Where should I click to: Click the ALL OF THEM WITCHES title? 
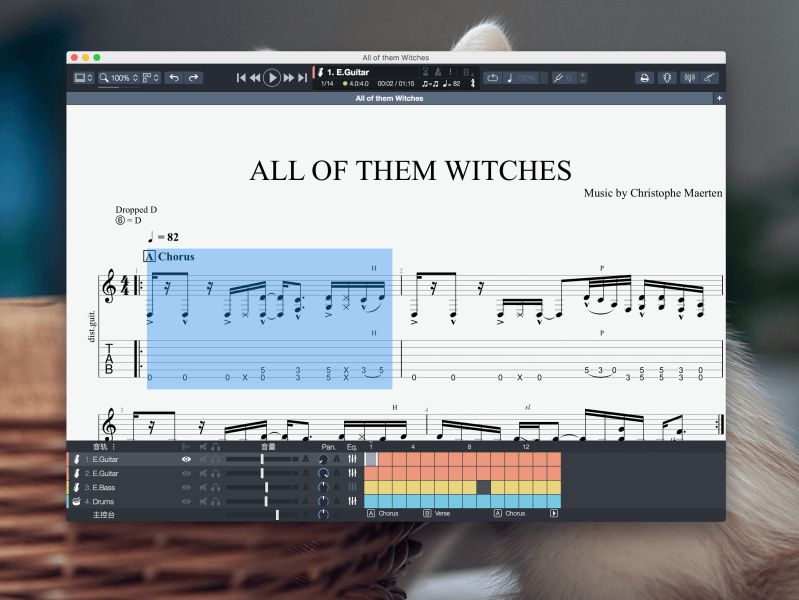pos(411,170)
